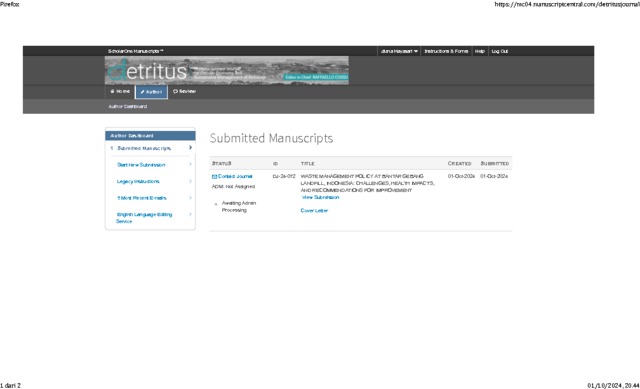Sort by the Status column header
The image size is (640, 389).
221,163
